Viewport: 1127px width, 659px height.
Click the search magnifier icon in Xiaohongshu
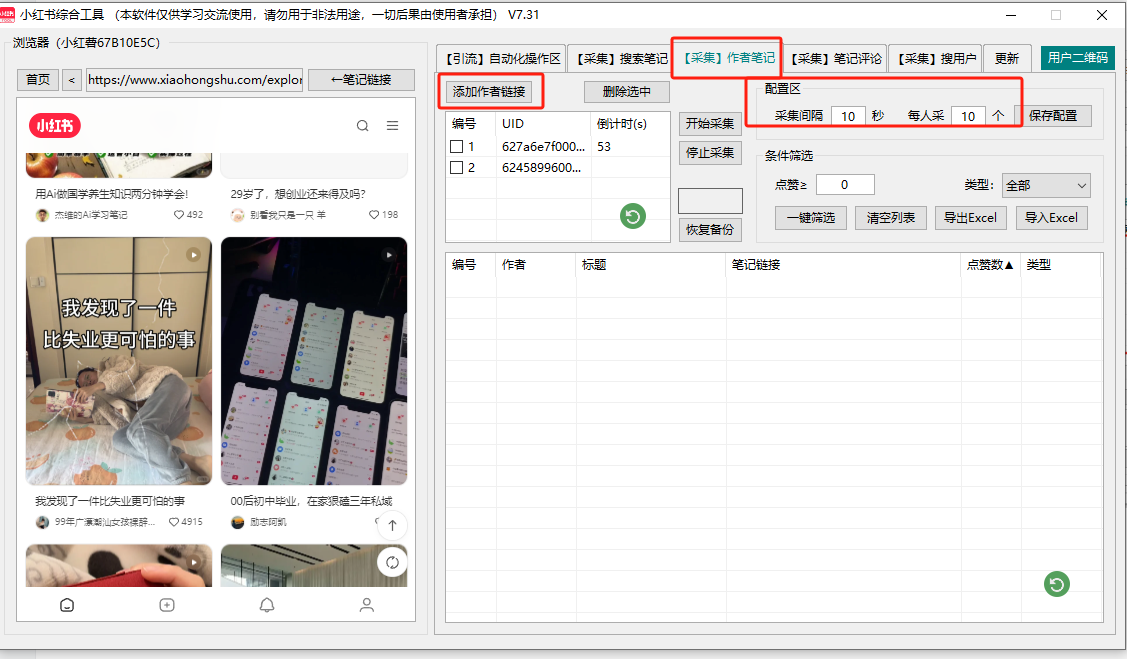[x=363, y=125]
